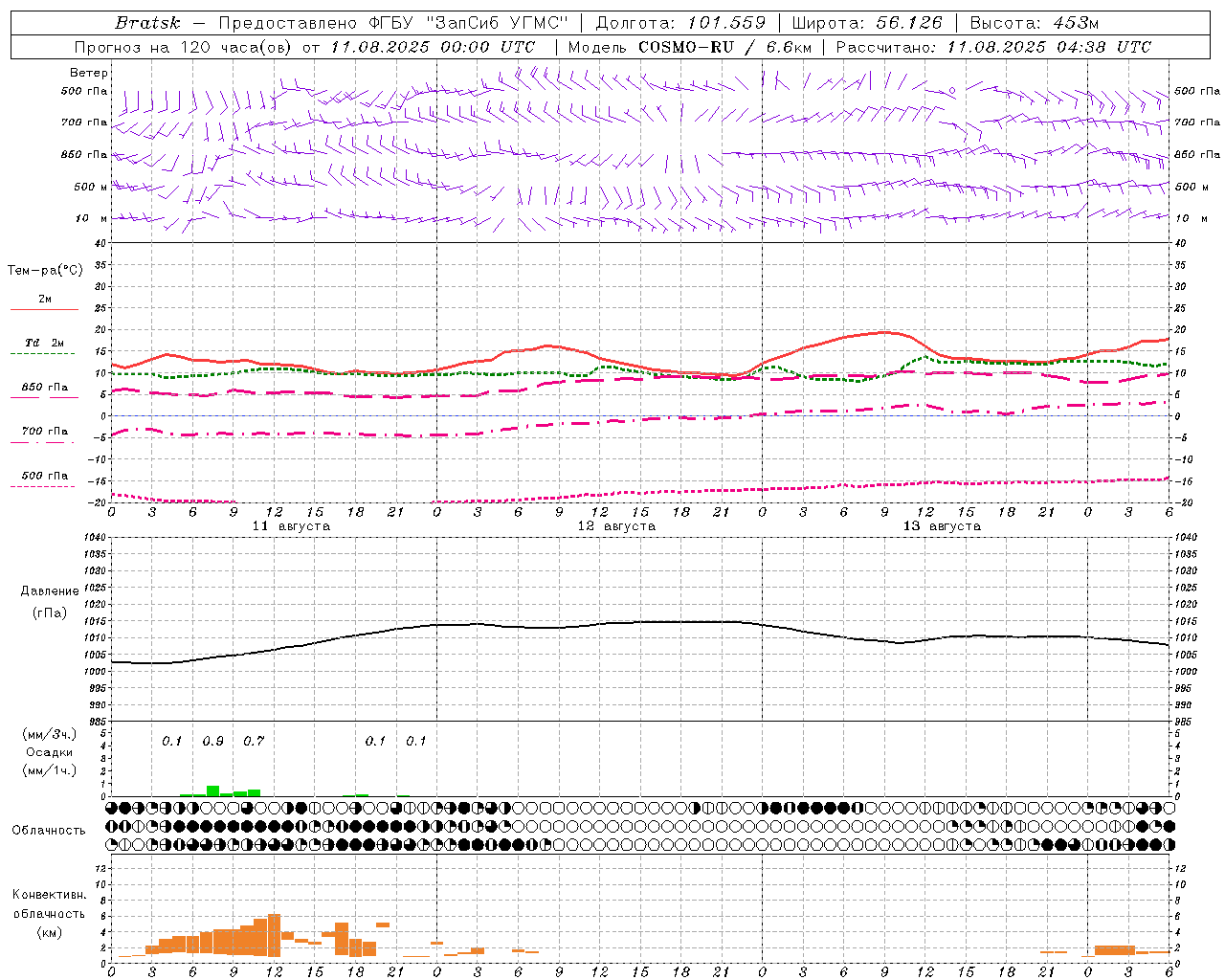The width and height of the screenshot is (1225, 980).
Task: Click the "500 м" wind level label on left
Action: coord(91,187)
